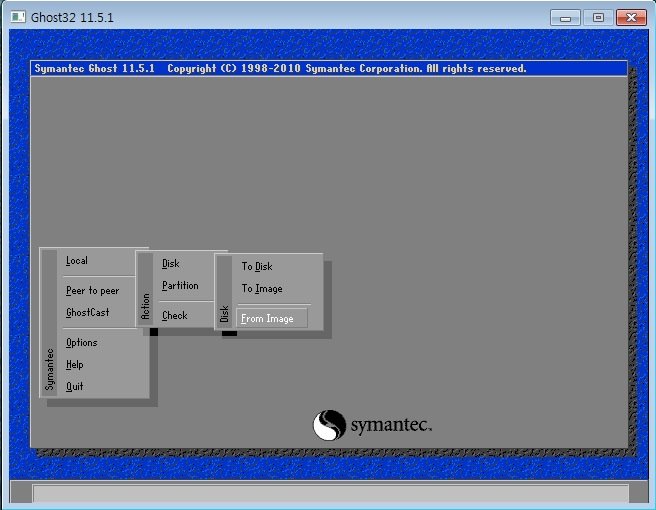Choose Partition in the Action submenu
Screen dimensions: 656x510
click(180, 286)
